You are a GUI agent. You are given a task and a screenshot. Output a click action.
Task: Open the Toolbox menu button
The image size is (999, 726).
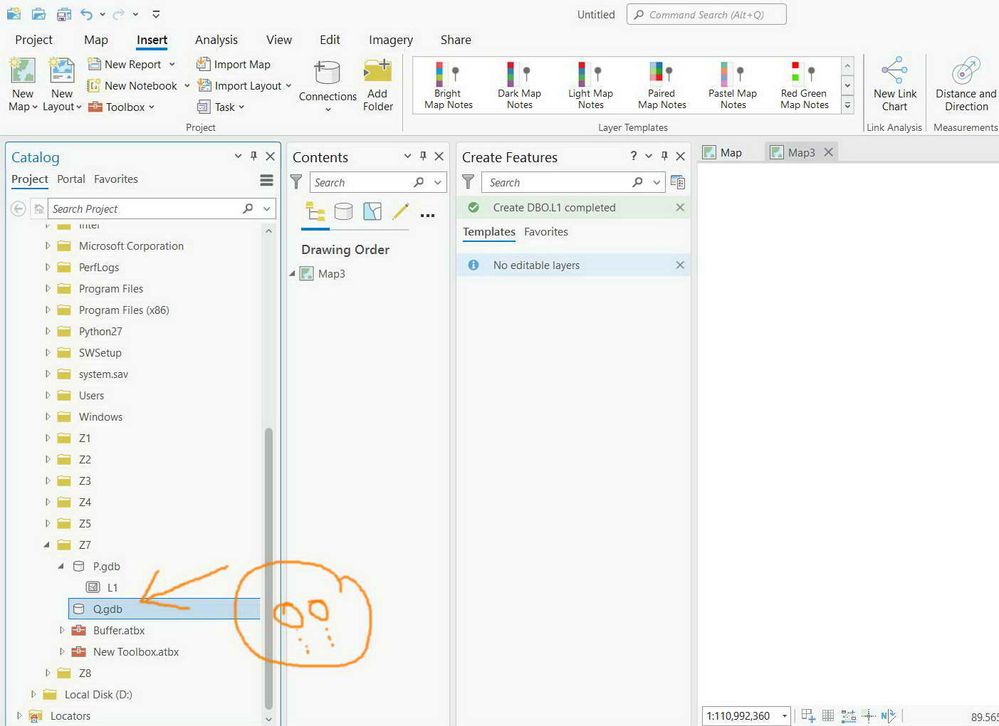point(122,107)
